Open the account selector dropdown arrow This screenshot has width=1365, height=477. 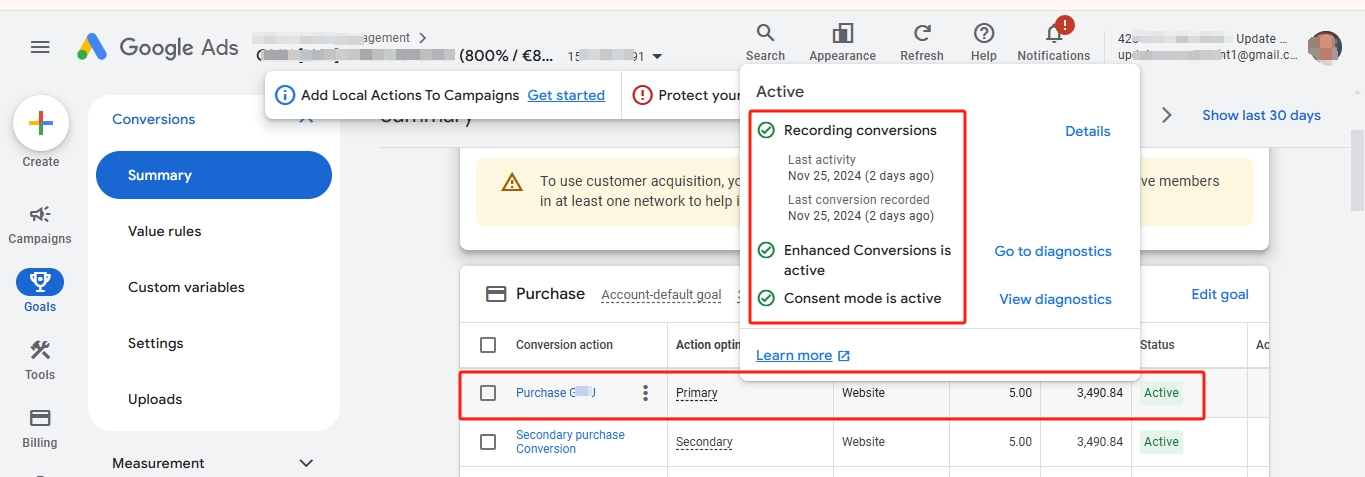click(657, 57)
